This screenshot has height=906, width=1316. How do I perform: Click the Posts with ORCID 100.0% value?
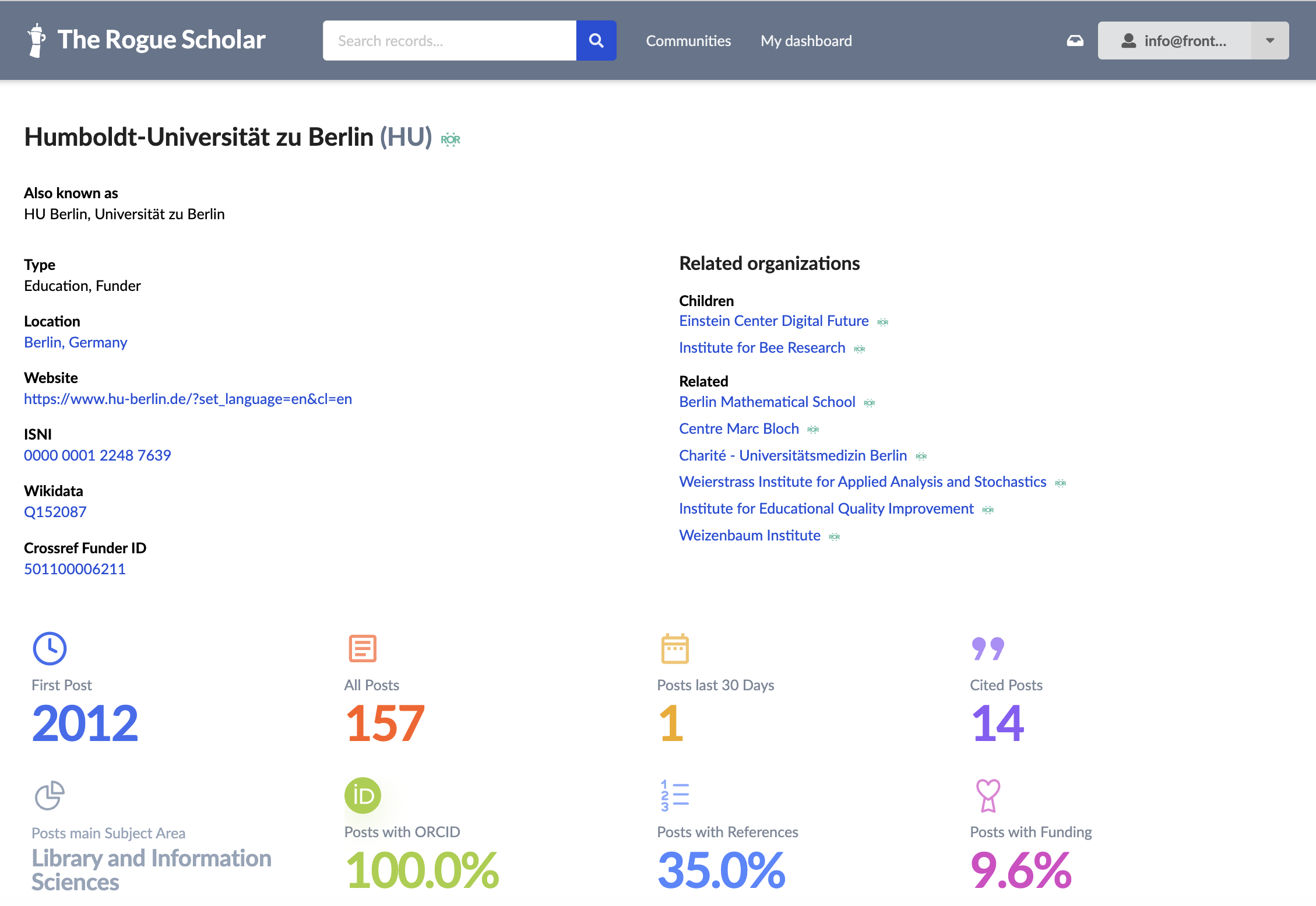tap(422, 870)
